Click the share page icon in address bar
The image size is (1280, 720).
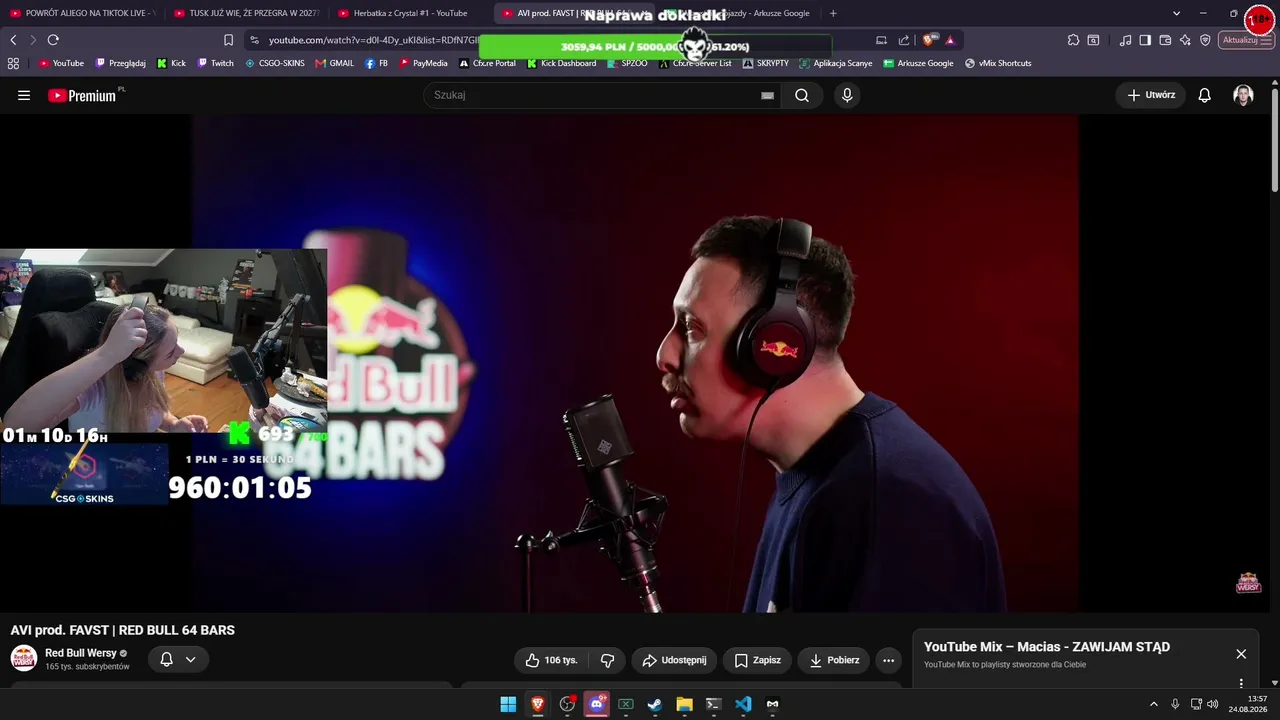[x=904, y=40]
